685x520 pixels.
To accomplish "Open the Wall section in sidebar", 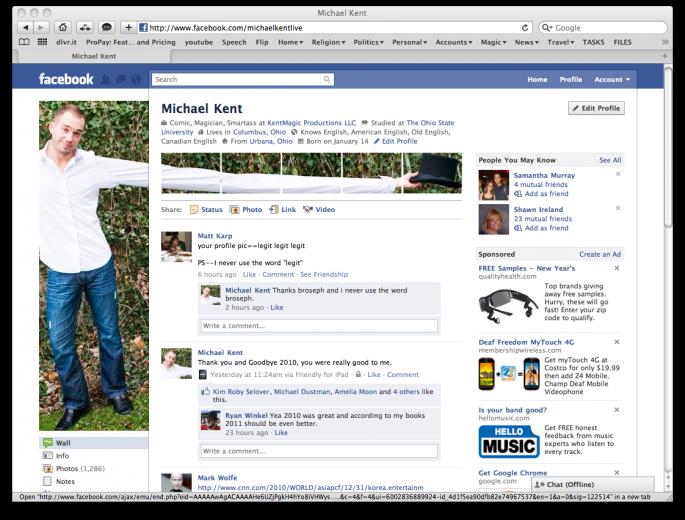I will [x=93, y=443].
